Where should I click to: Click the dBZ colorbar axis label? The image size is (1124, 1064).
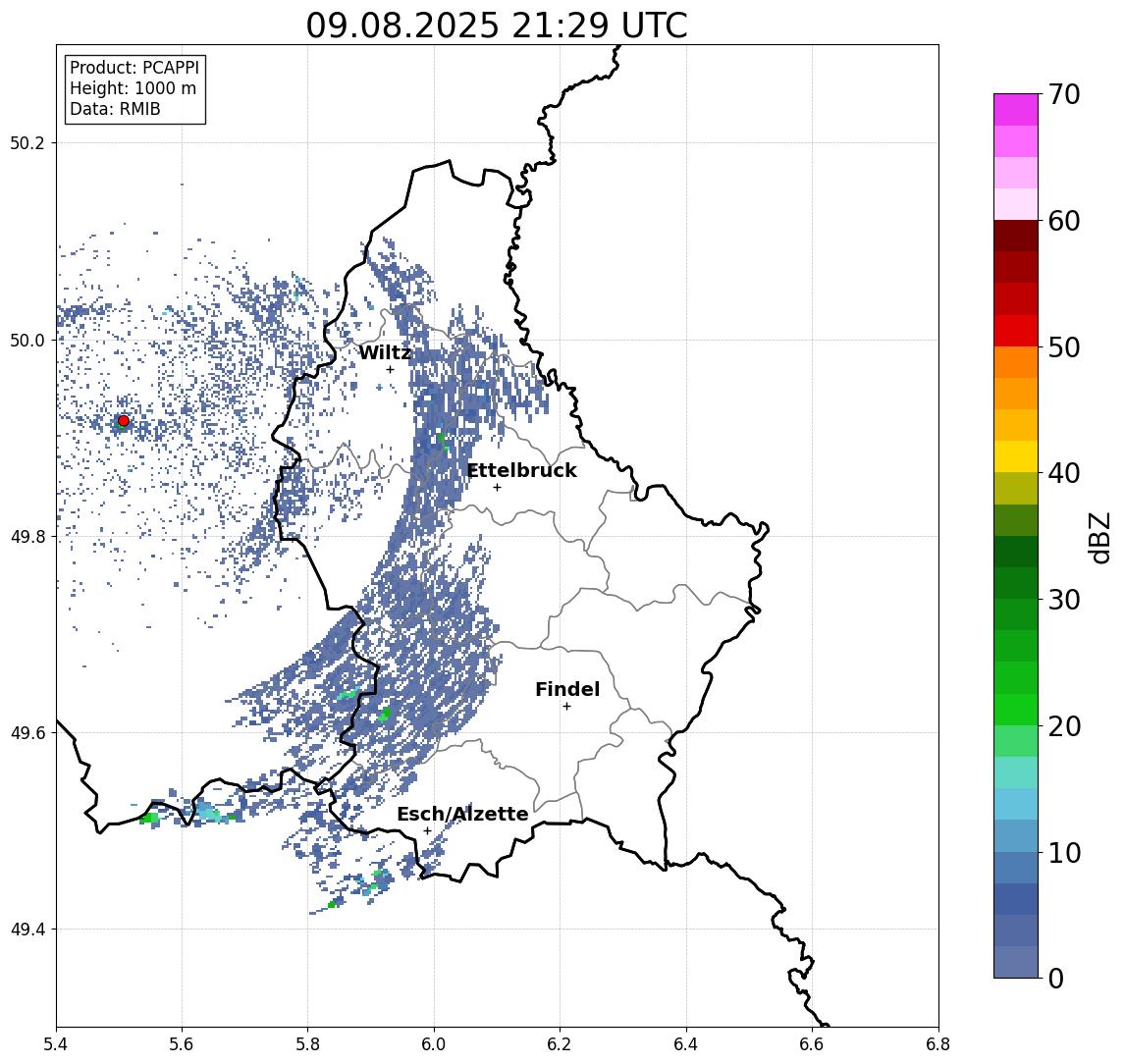coord(1098,537)
